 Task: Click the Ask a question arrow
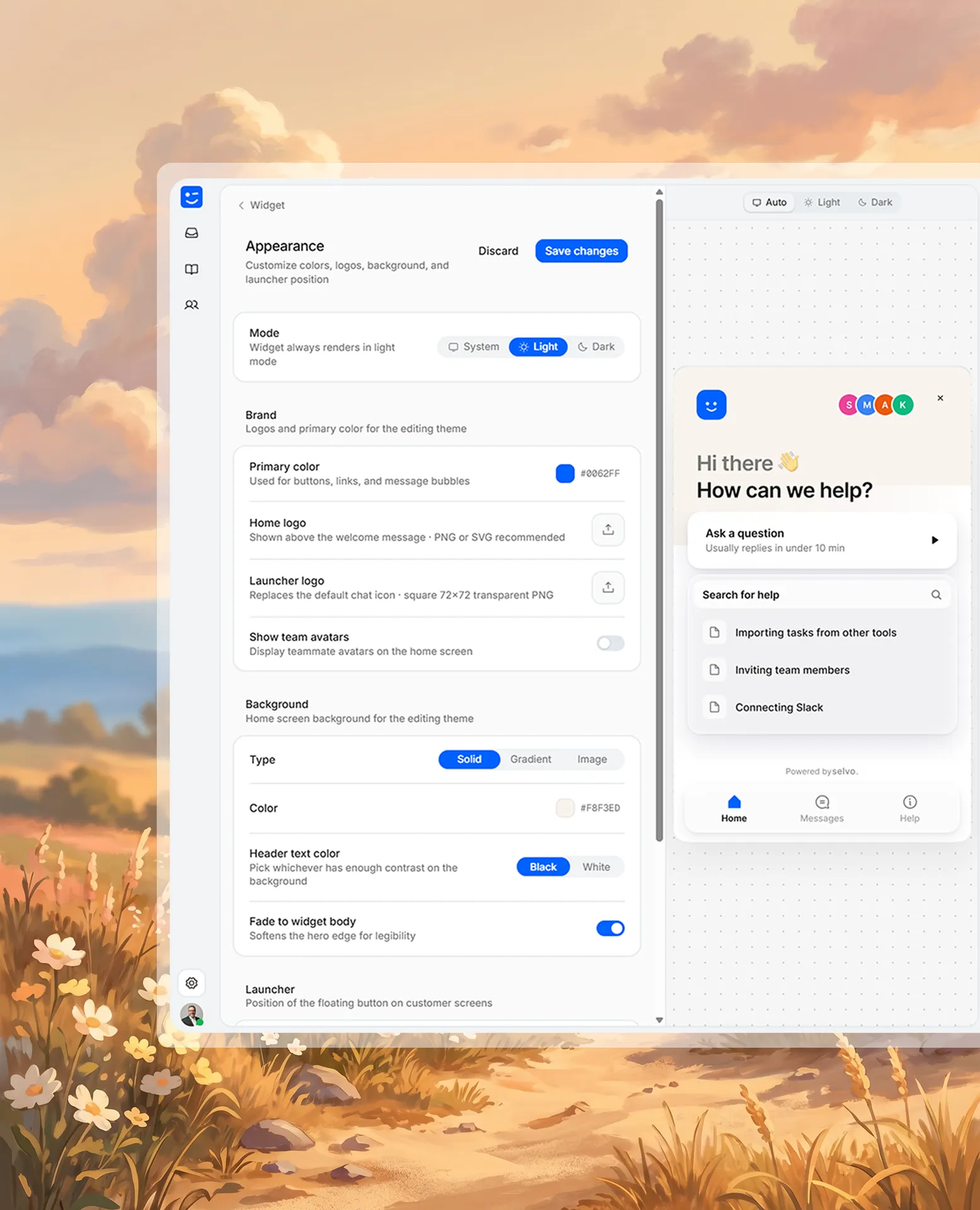(x=935, y=540)
